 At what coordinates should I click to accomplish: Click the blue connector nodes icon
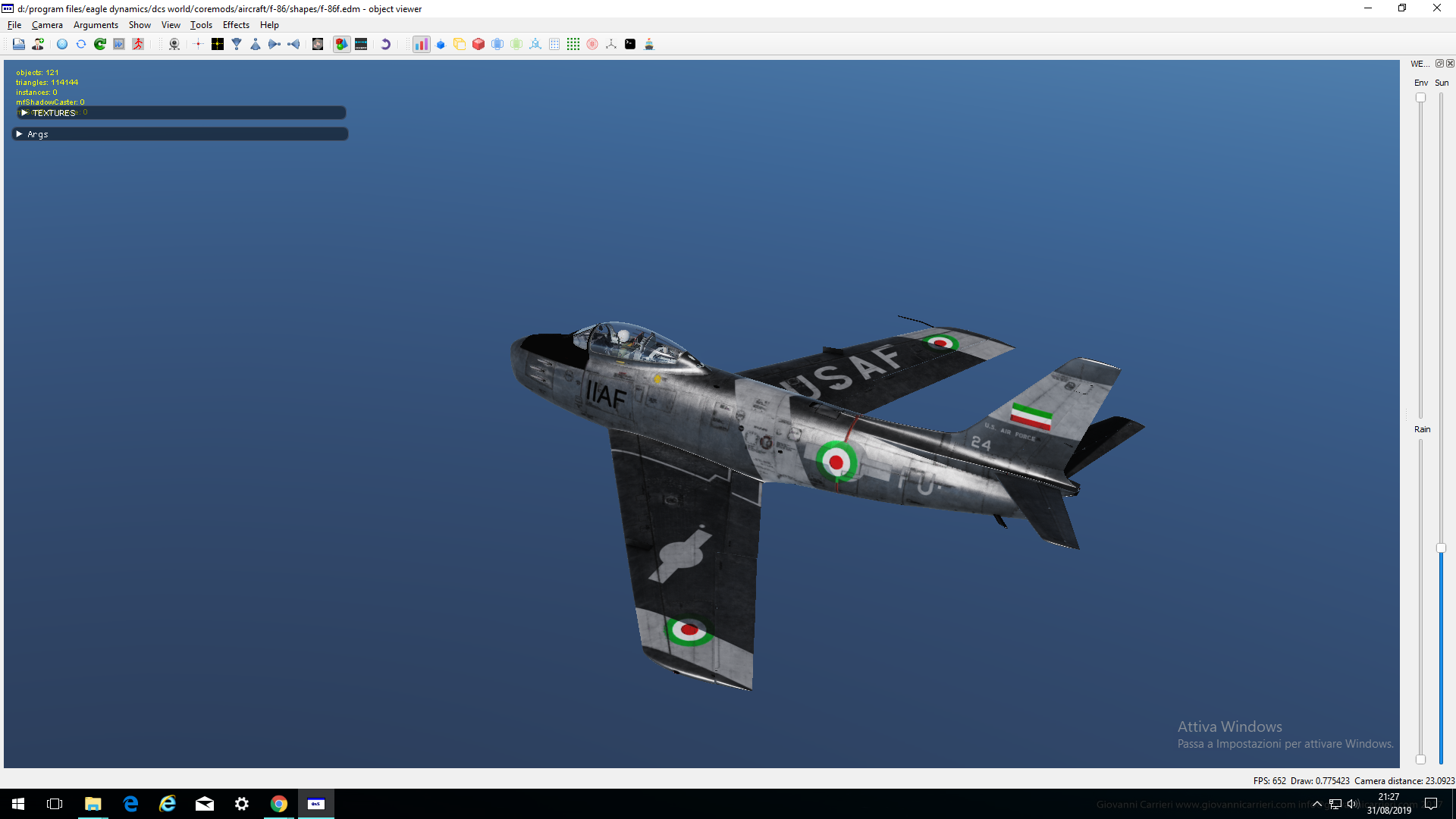pyautogui.click(x=535, y=44)
